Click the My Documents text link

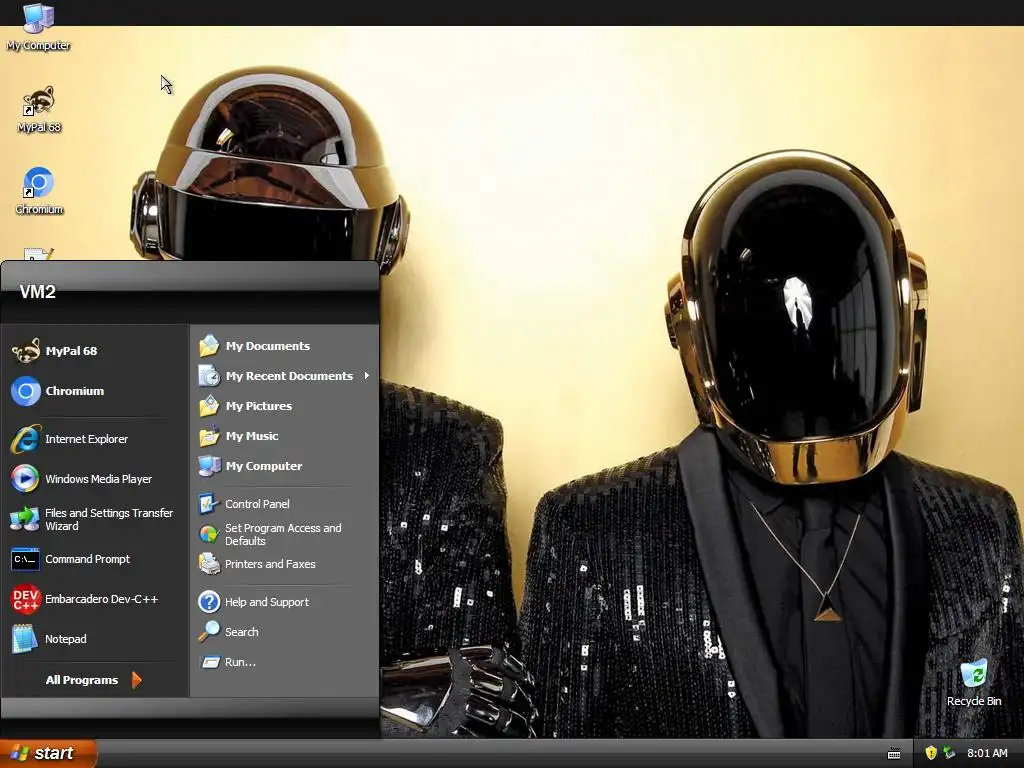[268, 345]
